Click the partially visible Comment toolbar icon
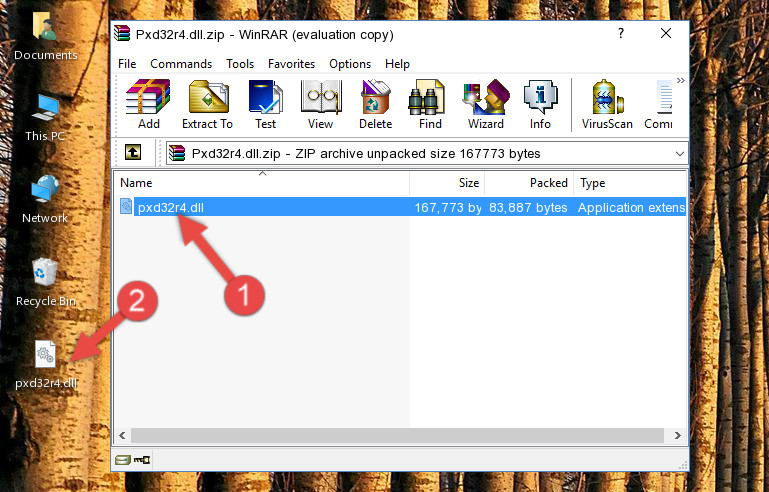This screenshot has width=769, height=492. 659,104
